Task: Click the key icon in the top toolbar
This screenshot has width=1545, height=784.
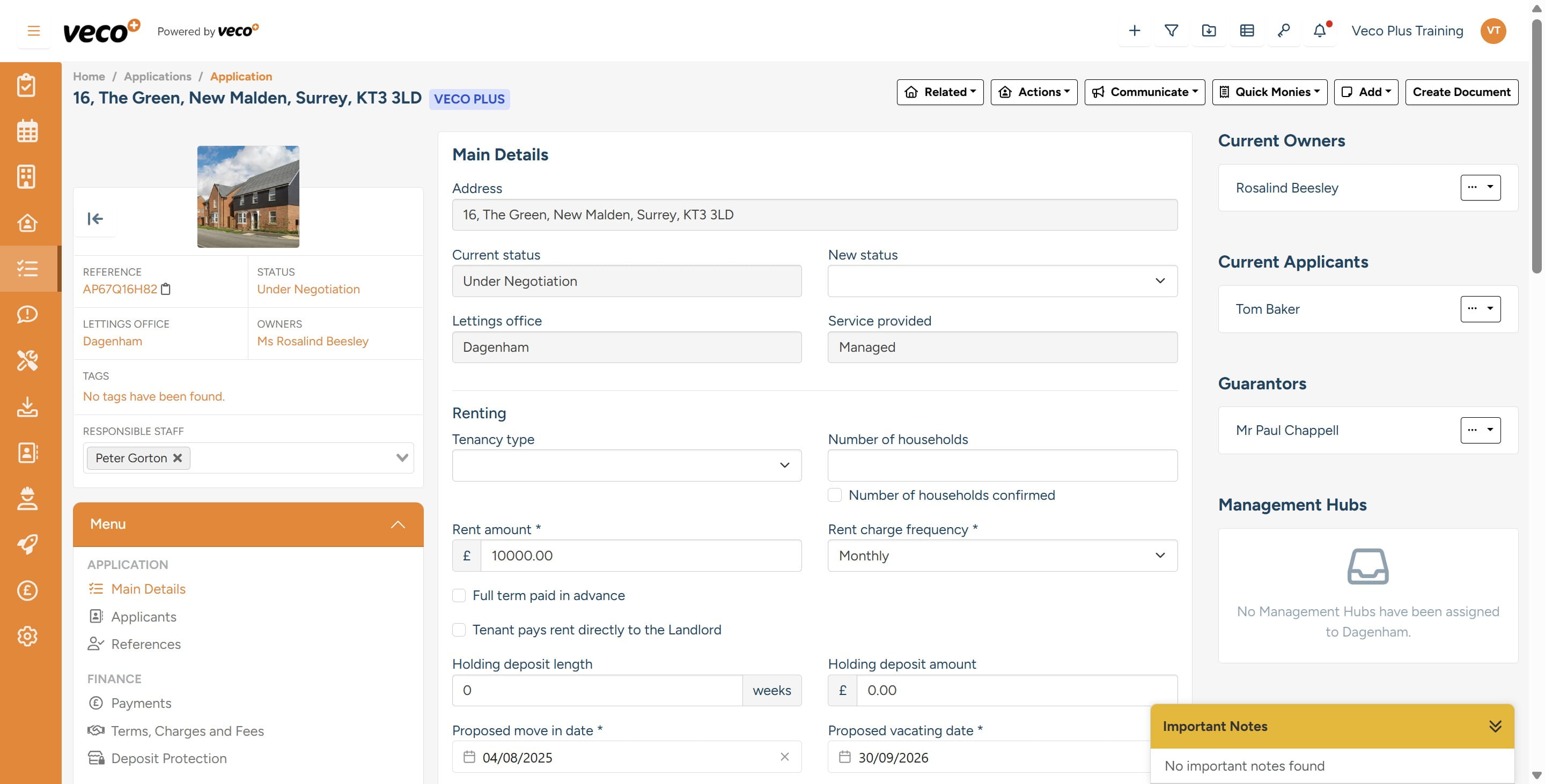Action: coord(1284,31)
